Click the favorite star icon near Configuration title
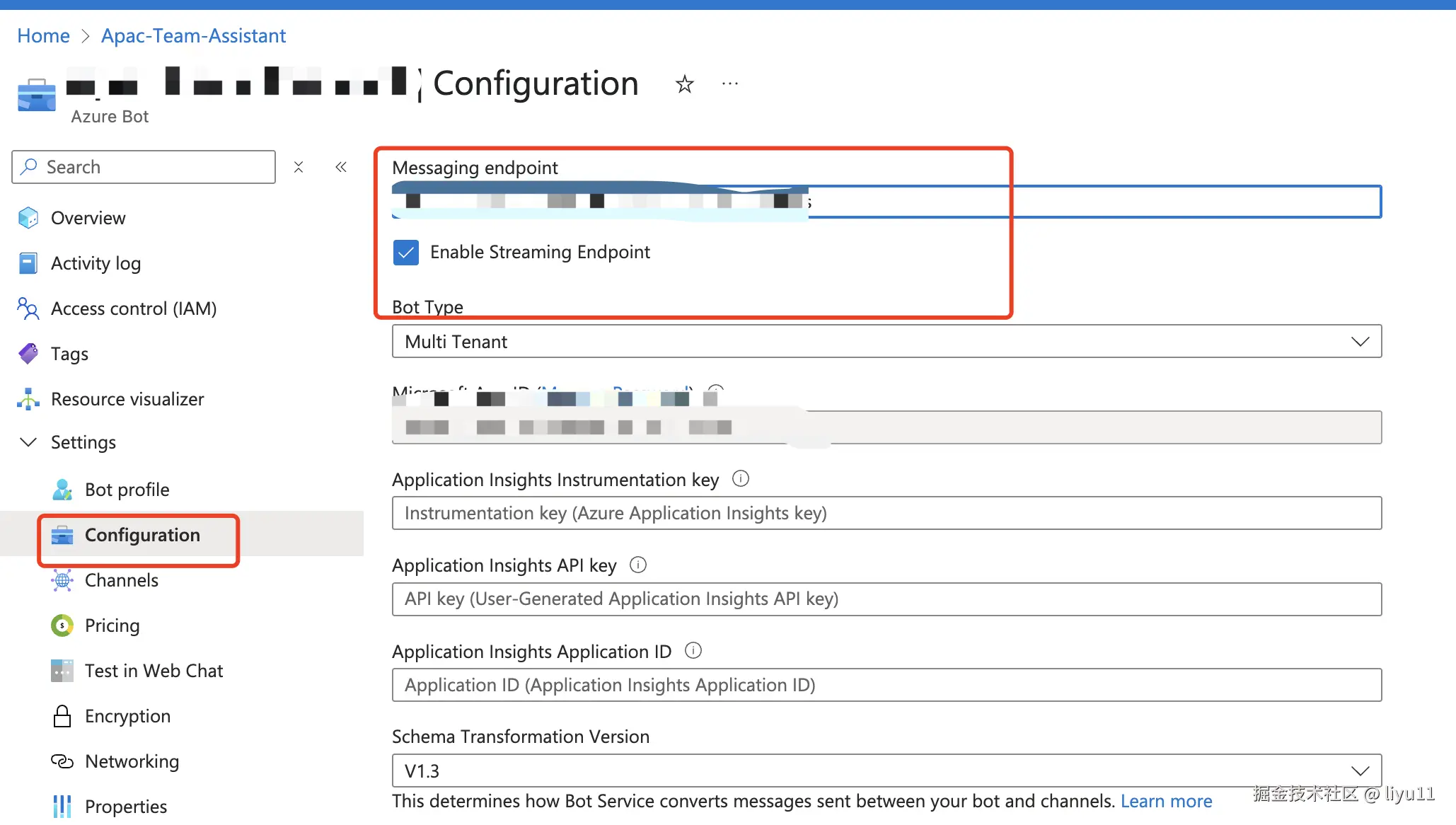The width and height of the screenshot is (1456, 825). coord(684,84)
